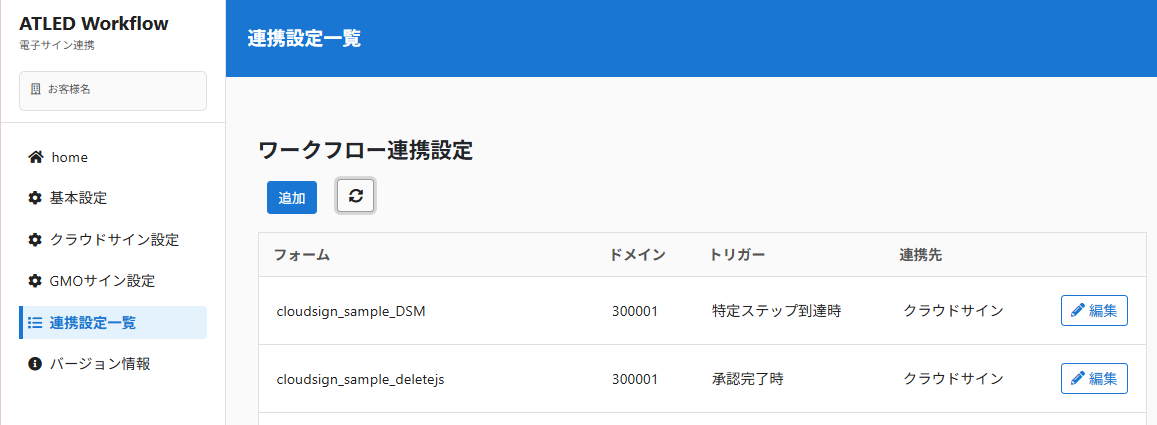Image resolution: width=1157 pixels, height=425 pixels.
Task: Select 連携設定一覧 in the sidebar
Action: 113,322
